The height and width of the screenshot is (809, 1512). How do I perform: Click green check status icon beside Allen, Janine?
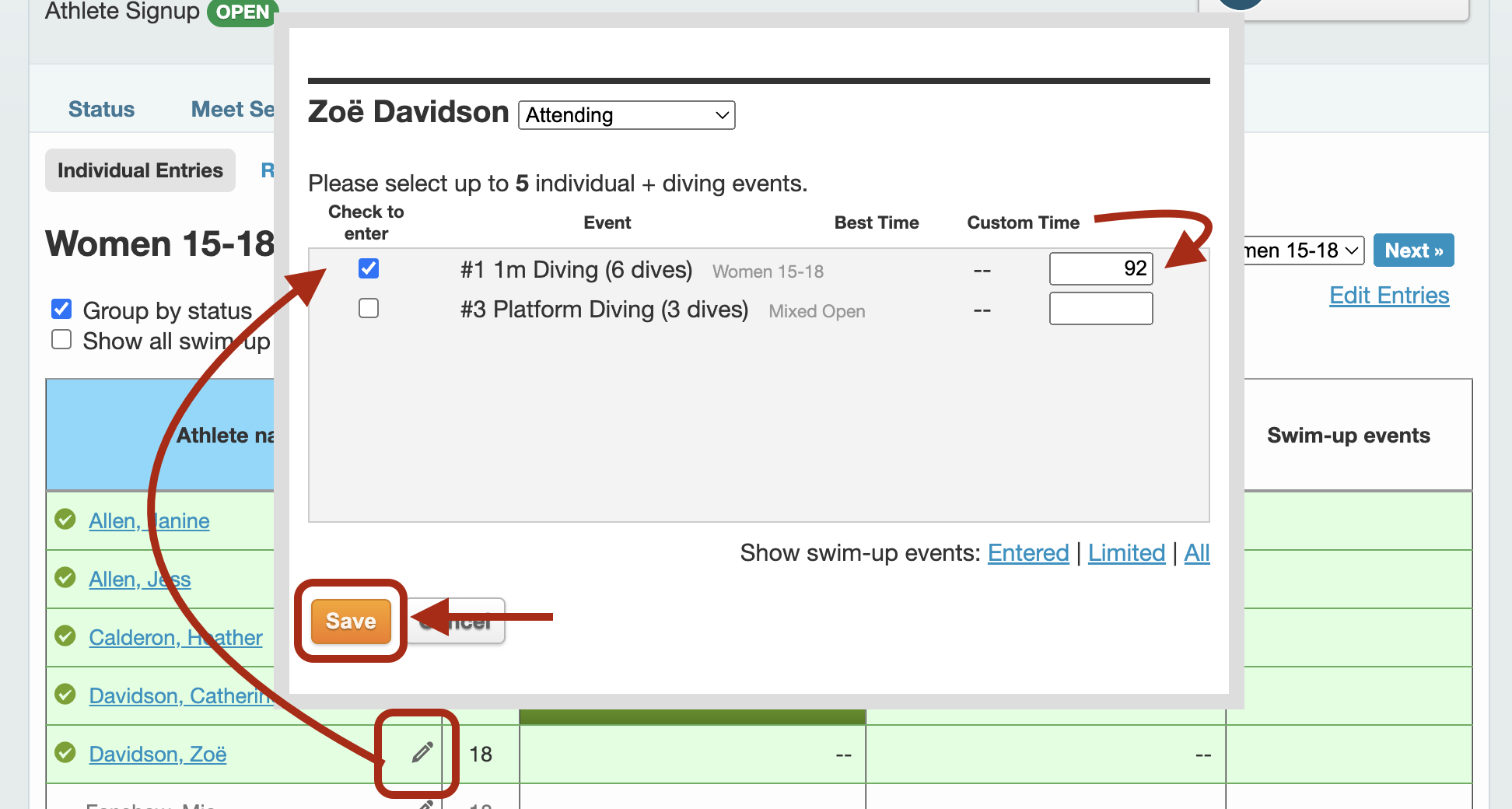tap(65, 519)
